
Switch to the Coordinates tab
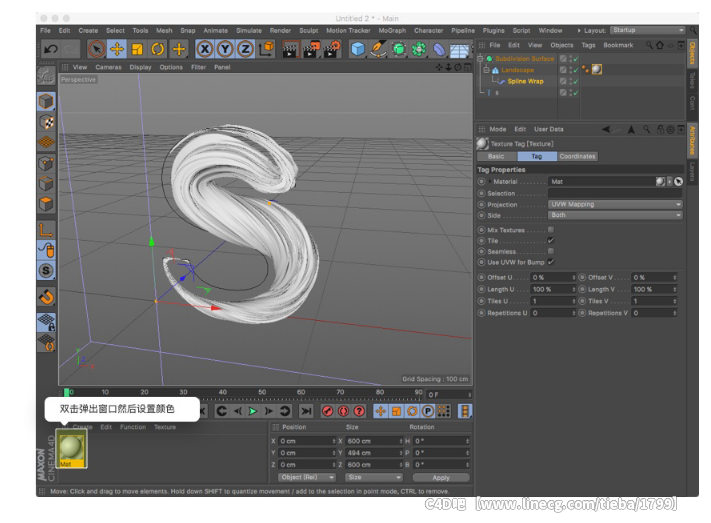(x=577, y=156)
